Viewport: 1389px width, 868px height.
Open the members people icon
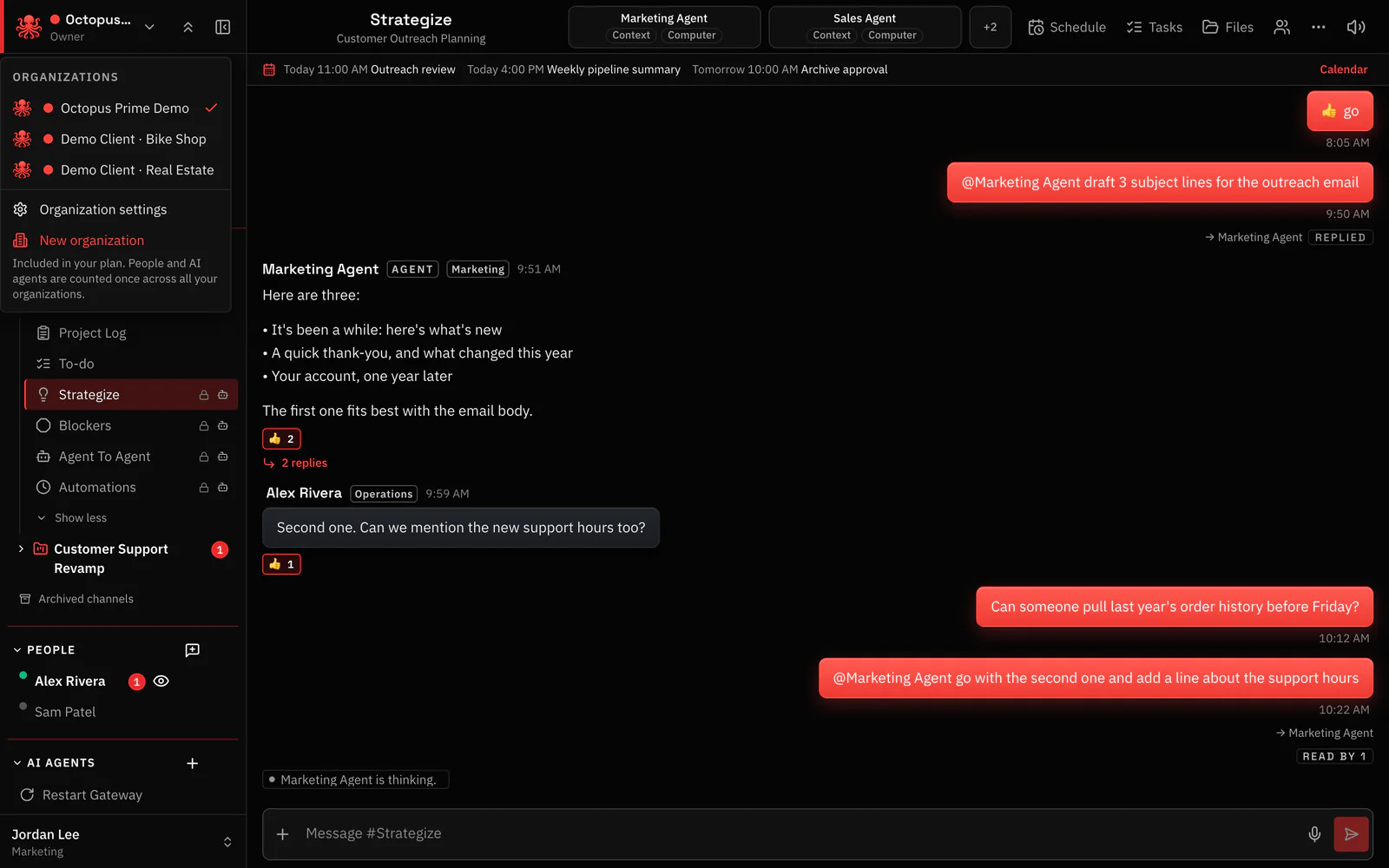click(x=1281, y=27)
